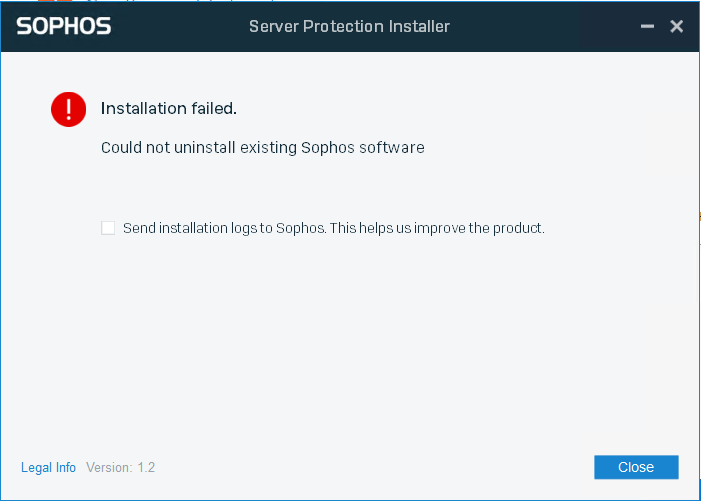The height and width of the screenshot is (501, 701).
Task: Click the "Server Protection Installer" window title
Action: (x=349, y=26)
